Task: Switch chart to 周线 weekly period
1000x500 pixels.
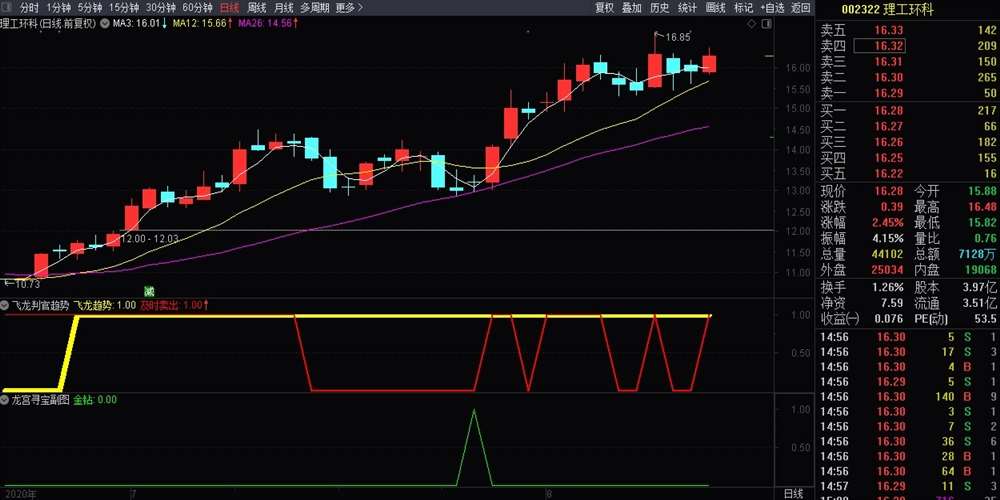Action: [x=257, y=7]
